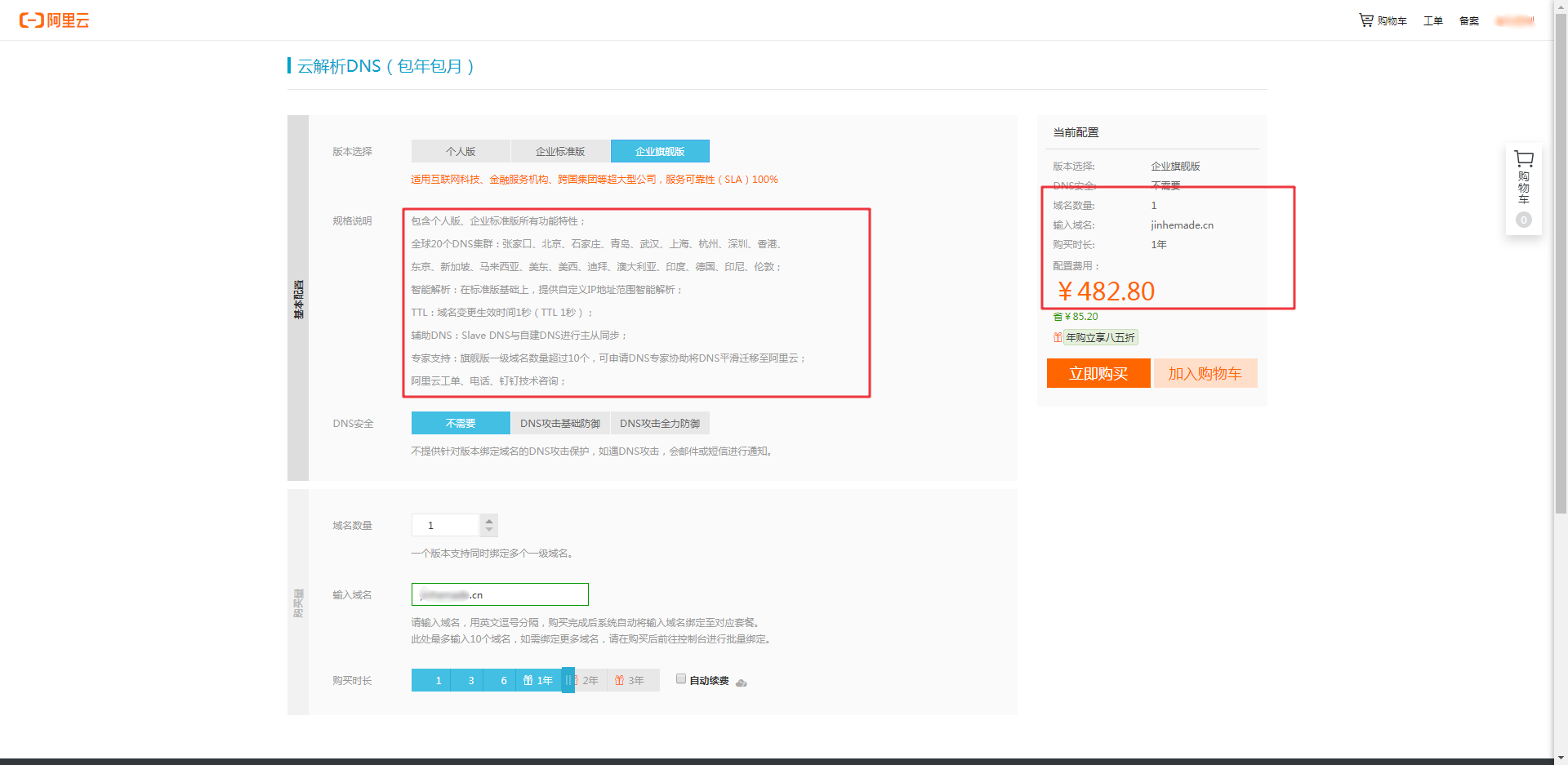Select the 企业标准版 edition tab

[x=560, y=151]
